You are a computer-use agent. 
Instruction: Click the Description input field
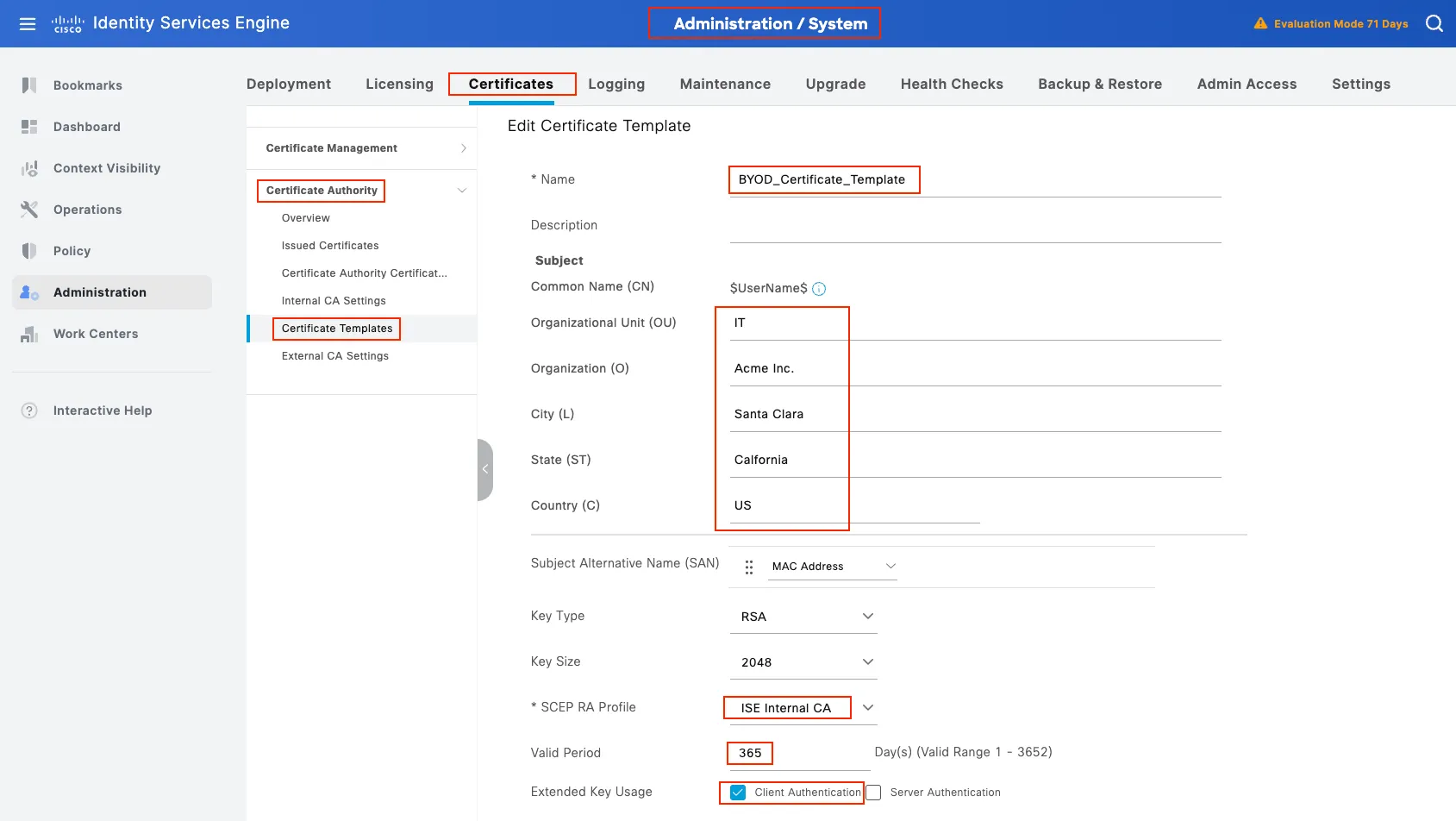point(975,226)
